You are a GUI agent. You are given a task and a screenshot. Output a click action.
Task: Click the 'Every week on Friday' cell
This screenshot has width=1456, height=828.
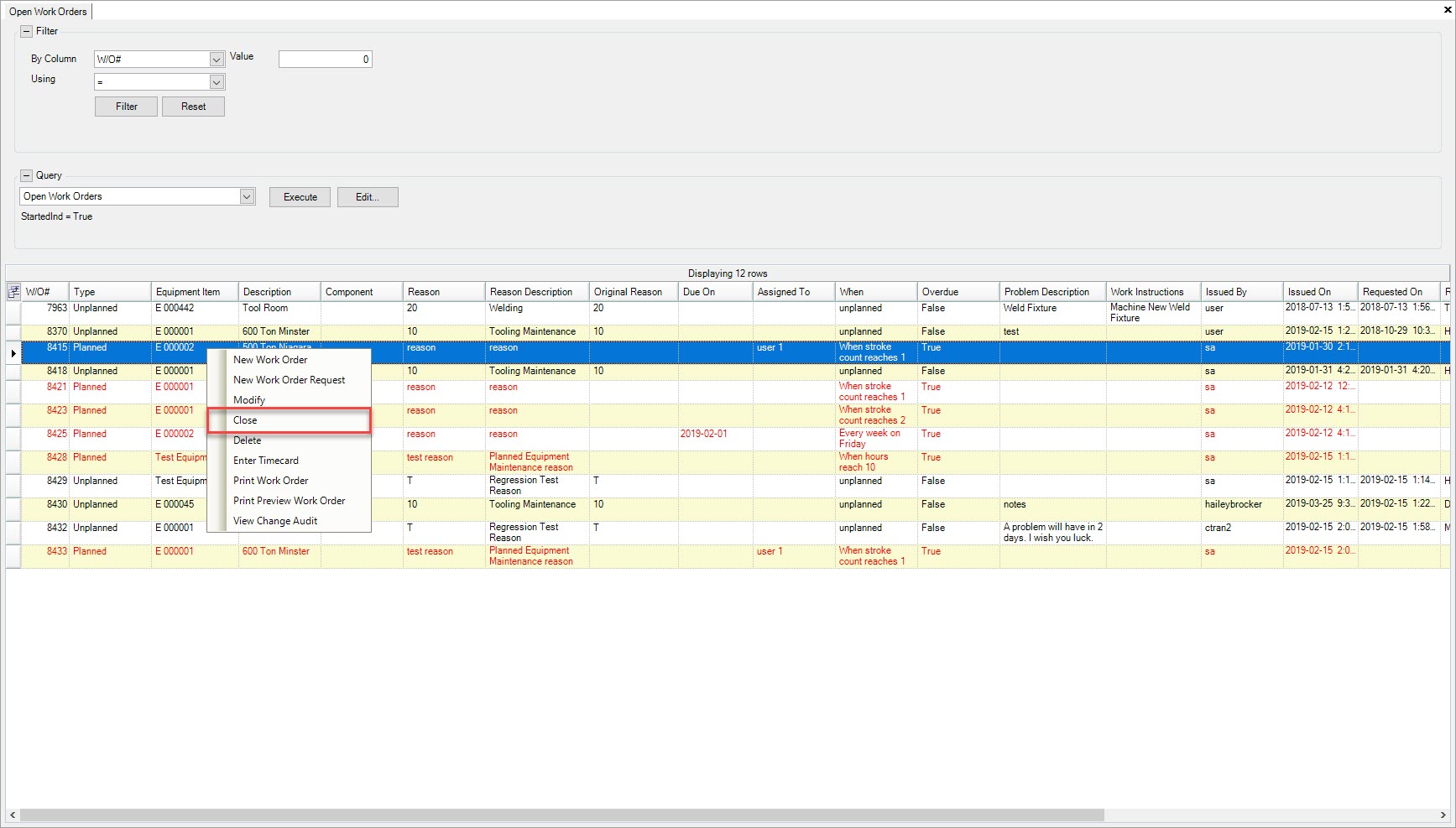coord(876,439)
